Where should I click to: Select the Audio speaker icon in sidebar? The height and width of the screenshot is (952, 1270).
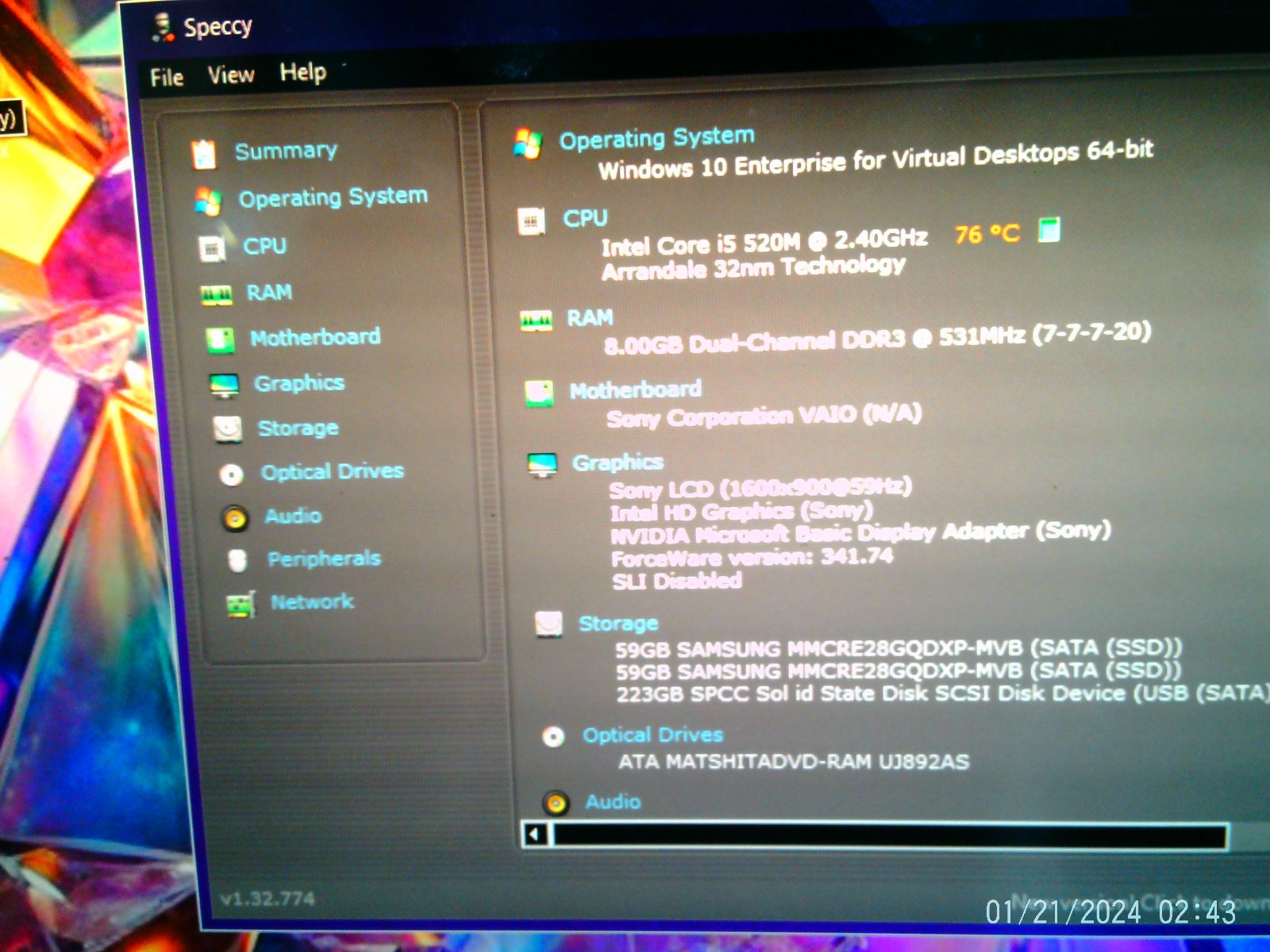(x=235, y=519)
